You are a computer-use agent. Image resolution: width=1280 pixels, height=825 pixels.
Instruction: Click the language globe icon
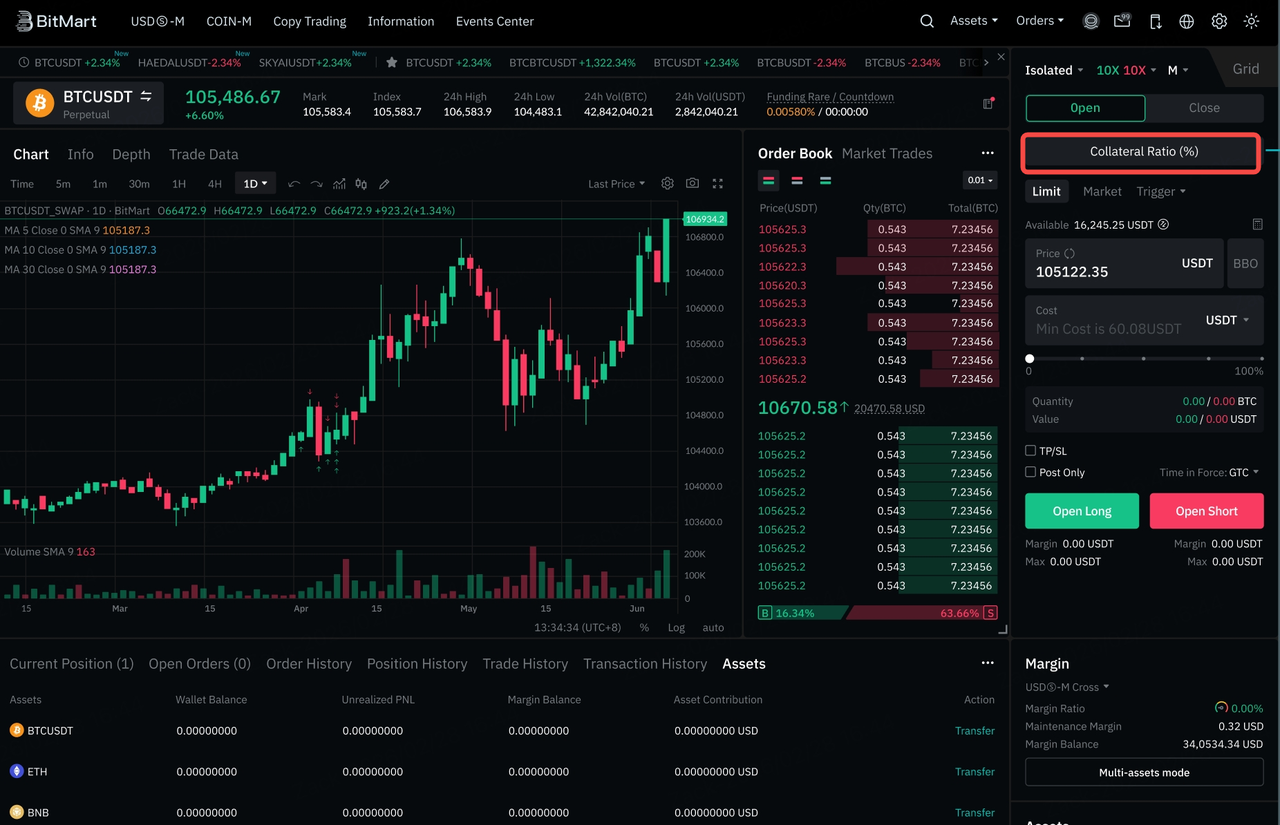[x=1187, y=21]
